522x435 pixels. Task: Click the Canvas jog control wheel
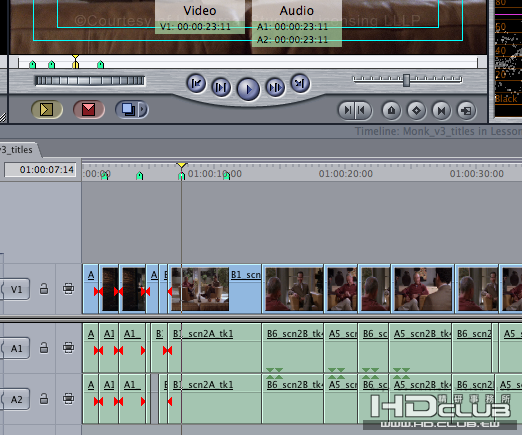click(90, 80)
